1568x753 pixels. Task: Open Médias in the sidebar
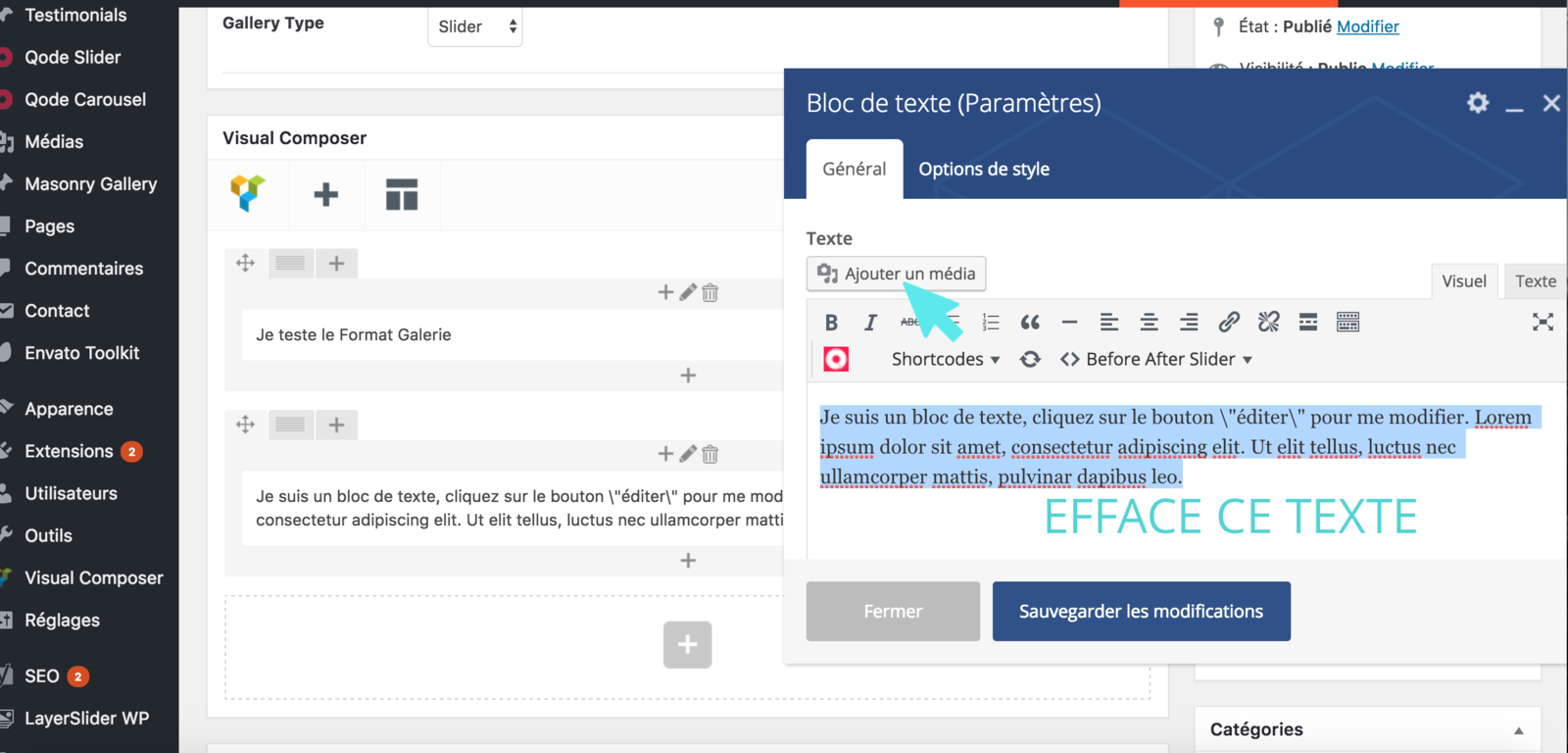pos(54,141)
